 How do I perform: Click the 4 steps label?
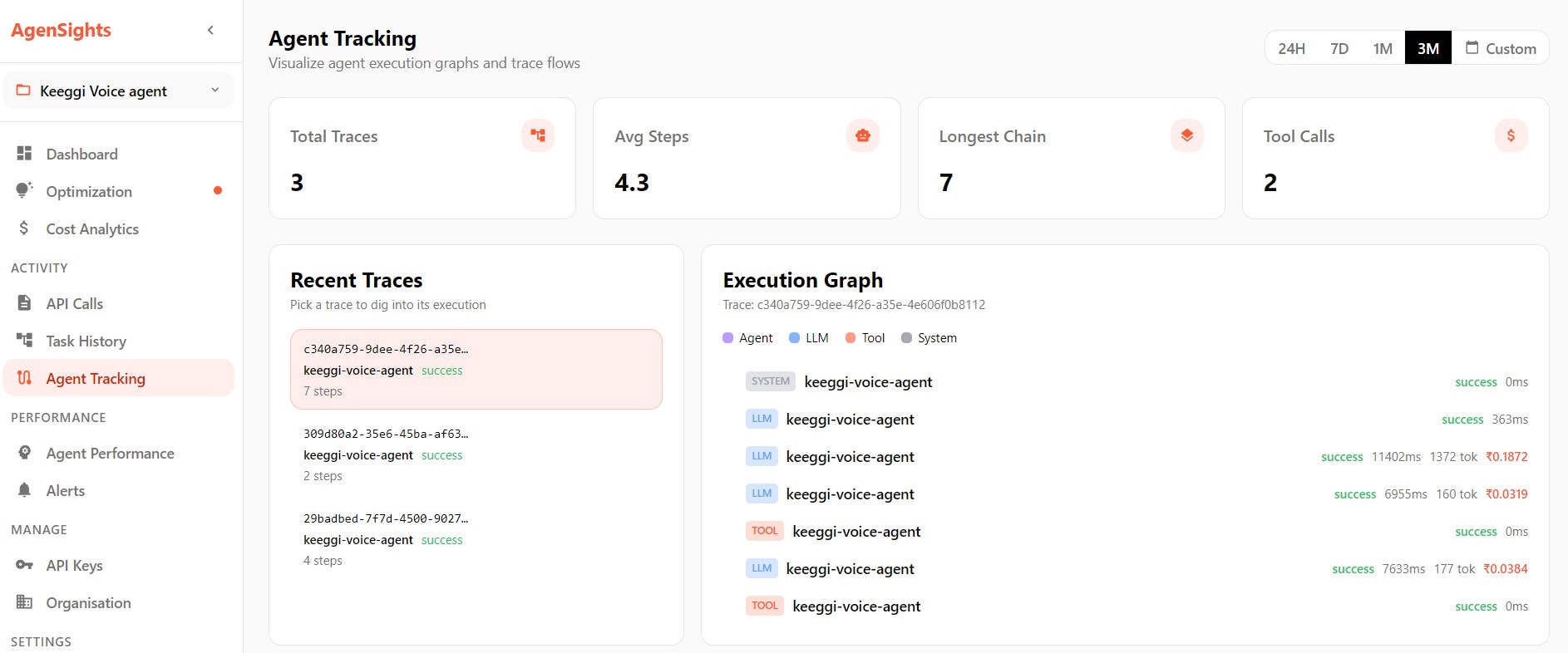[x=323, y=560]
